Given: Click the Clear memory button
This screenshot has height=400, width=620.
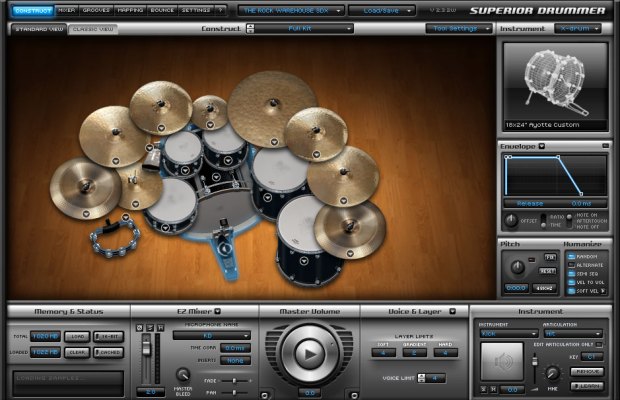Looking at the screenshot, I should pos(78,352).
